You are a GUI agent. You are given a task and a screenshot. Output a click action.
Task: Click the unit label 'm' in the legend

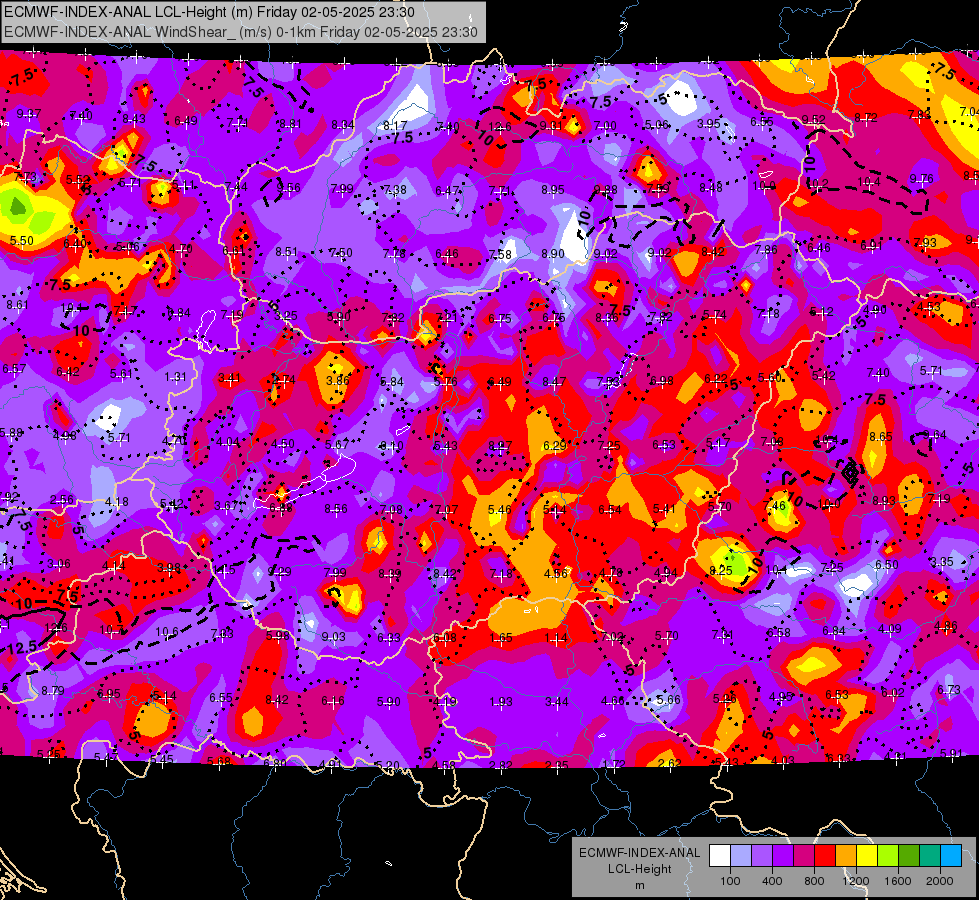pyautogui.click(x=639, y=885)
